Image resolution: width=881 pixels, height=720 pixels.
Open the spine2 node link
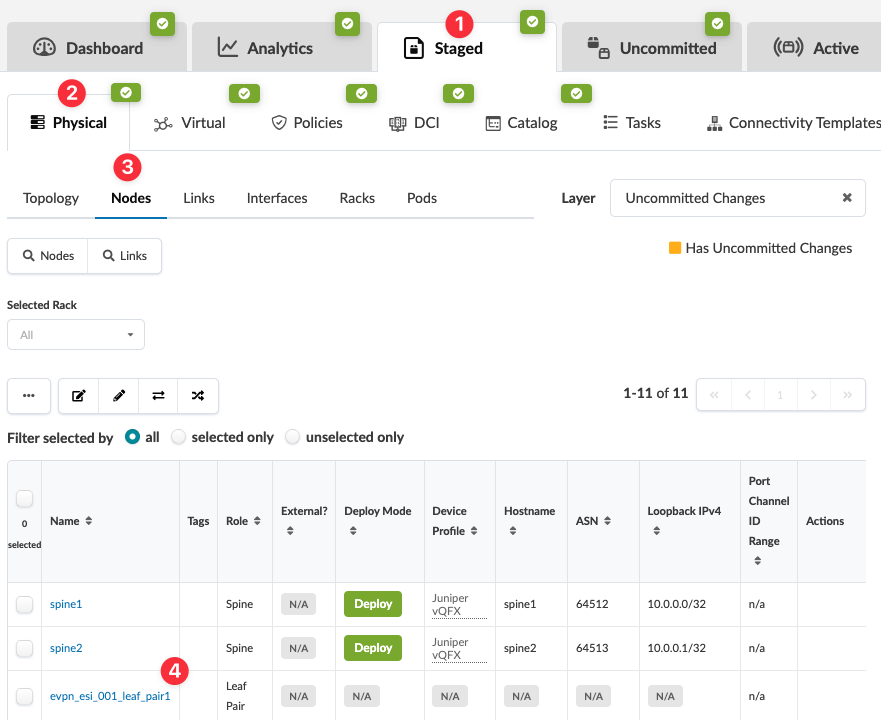pyautogui.click(x=66, y=648)
